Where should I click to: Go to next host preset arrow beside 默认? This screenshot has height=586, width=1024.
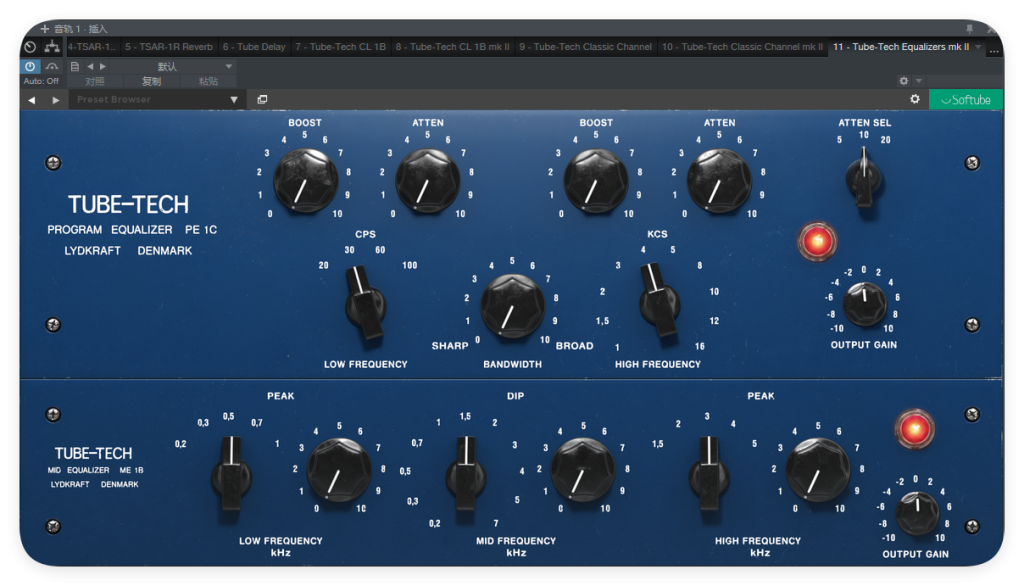[103, 67]
